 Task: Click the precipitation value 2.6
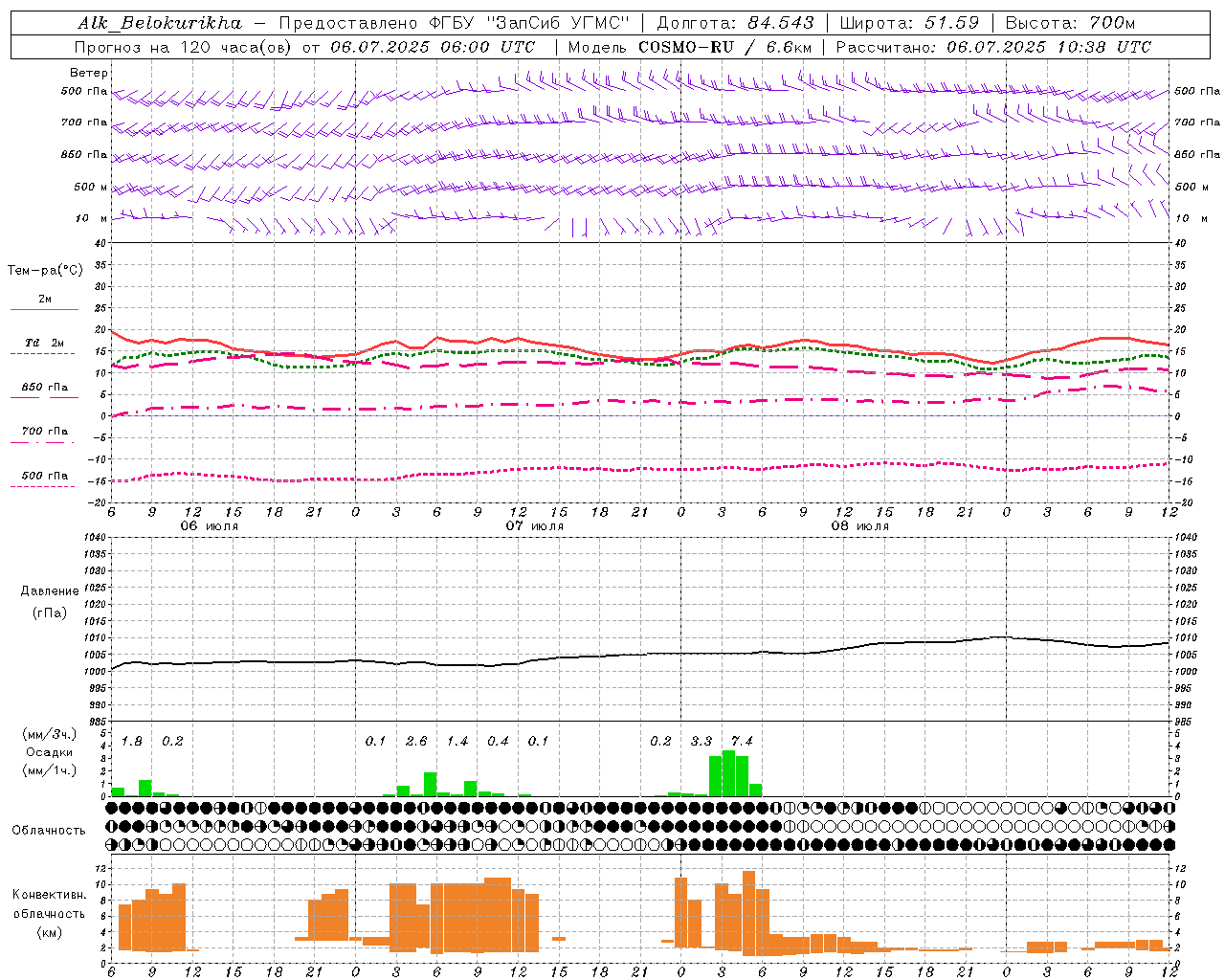pyautogui.click(x=416, y=742)
